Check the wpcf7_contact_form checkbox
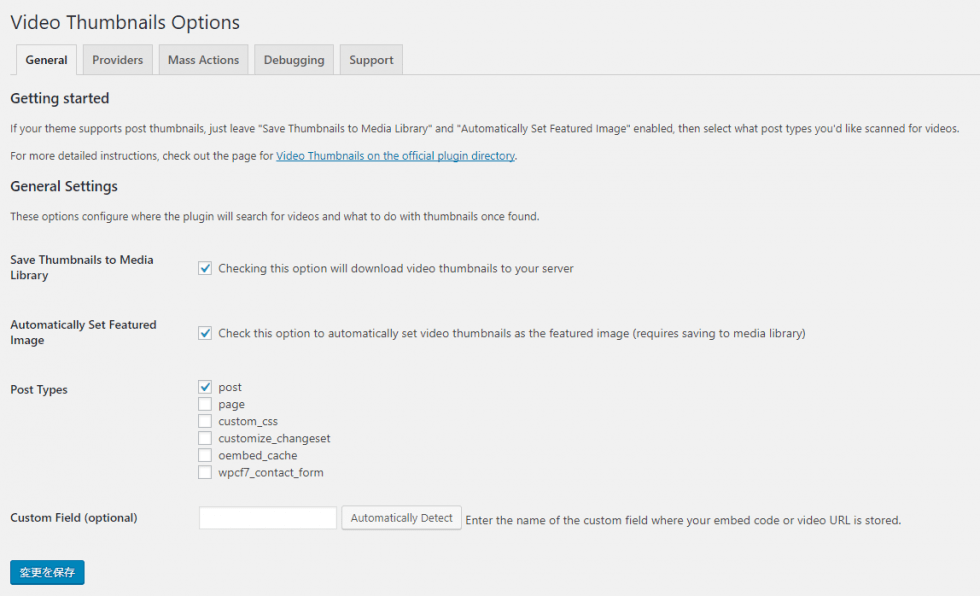 (x=205, y=472)
